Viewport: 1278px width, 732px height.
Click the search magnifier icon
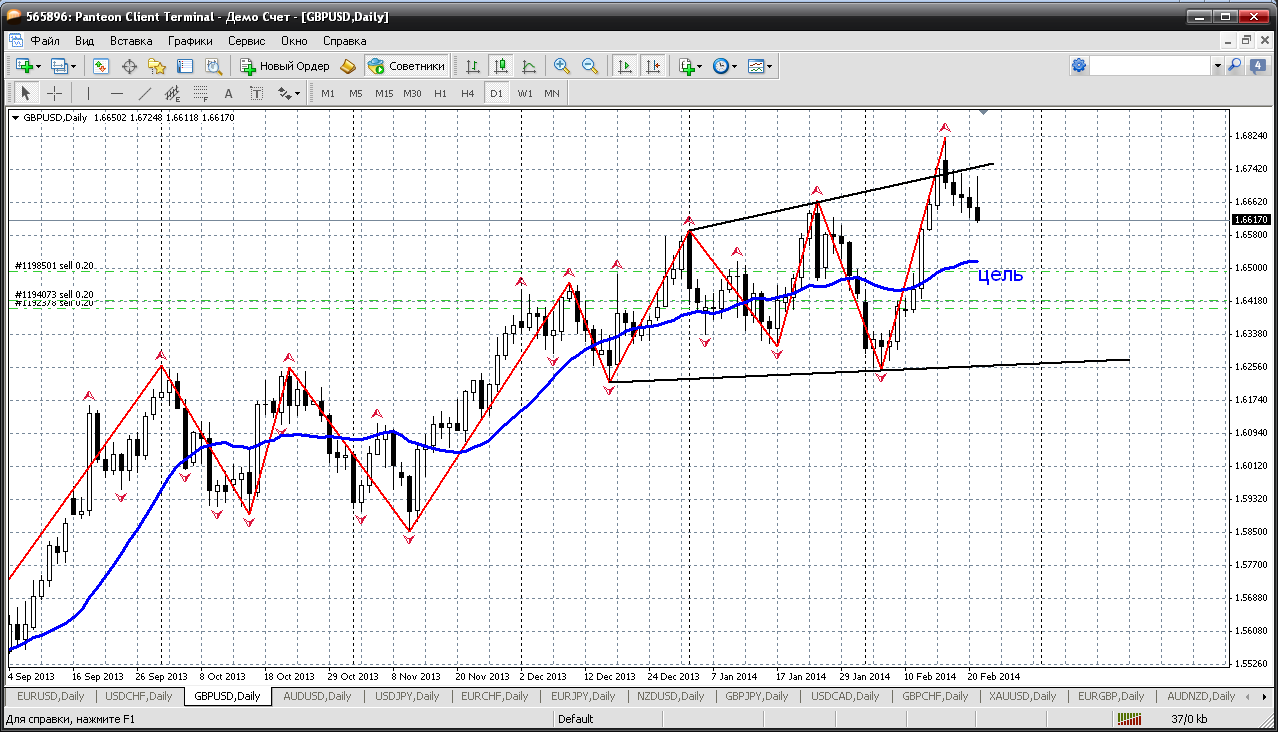click(x=1234, y=65)
